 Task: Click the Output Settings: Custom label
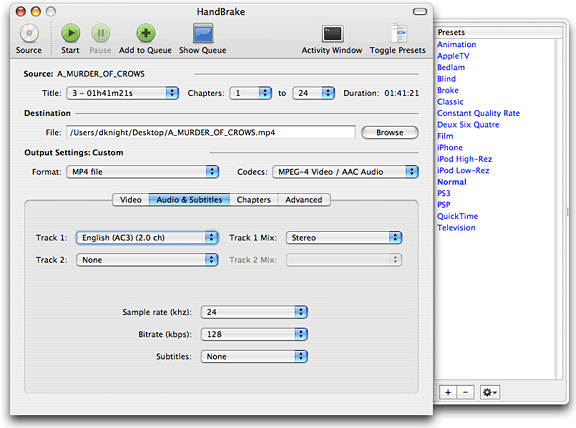pos(74,152)
